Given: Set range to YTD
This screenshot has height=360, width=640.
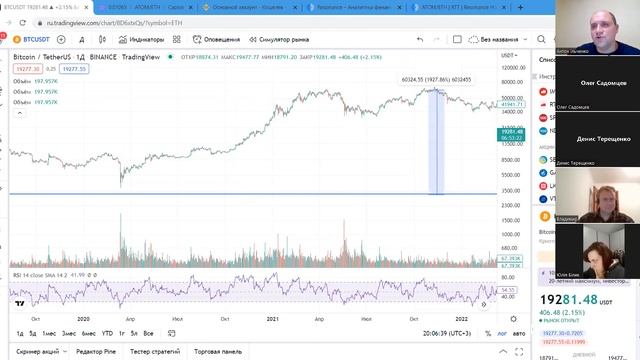Looking at the screenshot, I should 107,333.
